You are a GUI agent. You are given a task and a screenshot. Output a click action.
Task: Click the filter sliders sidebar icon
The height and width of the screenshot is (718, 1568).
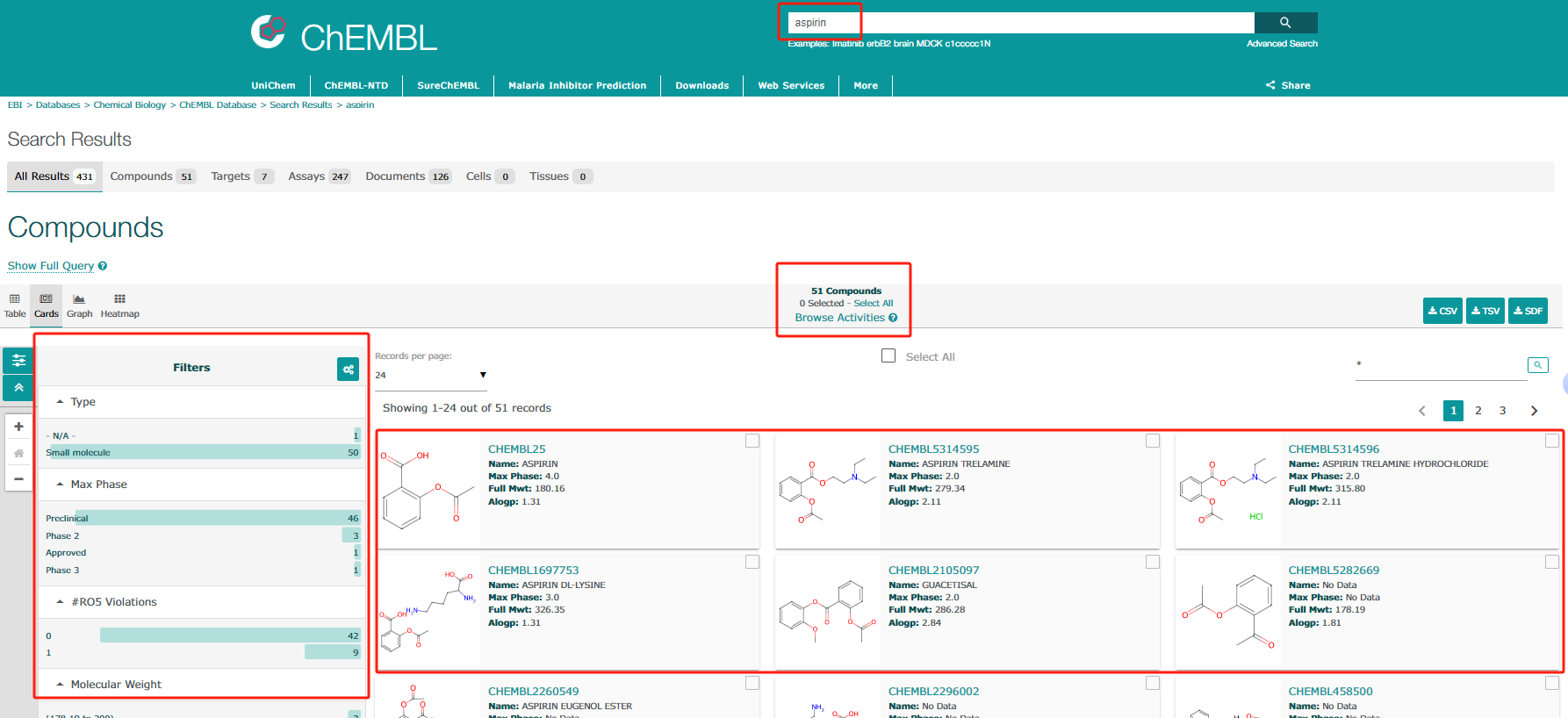[18, 360]
